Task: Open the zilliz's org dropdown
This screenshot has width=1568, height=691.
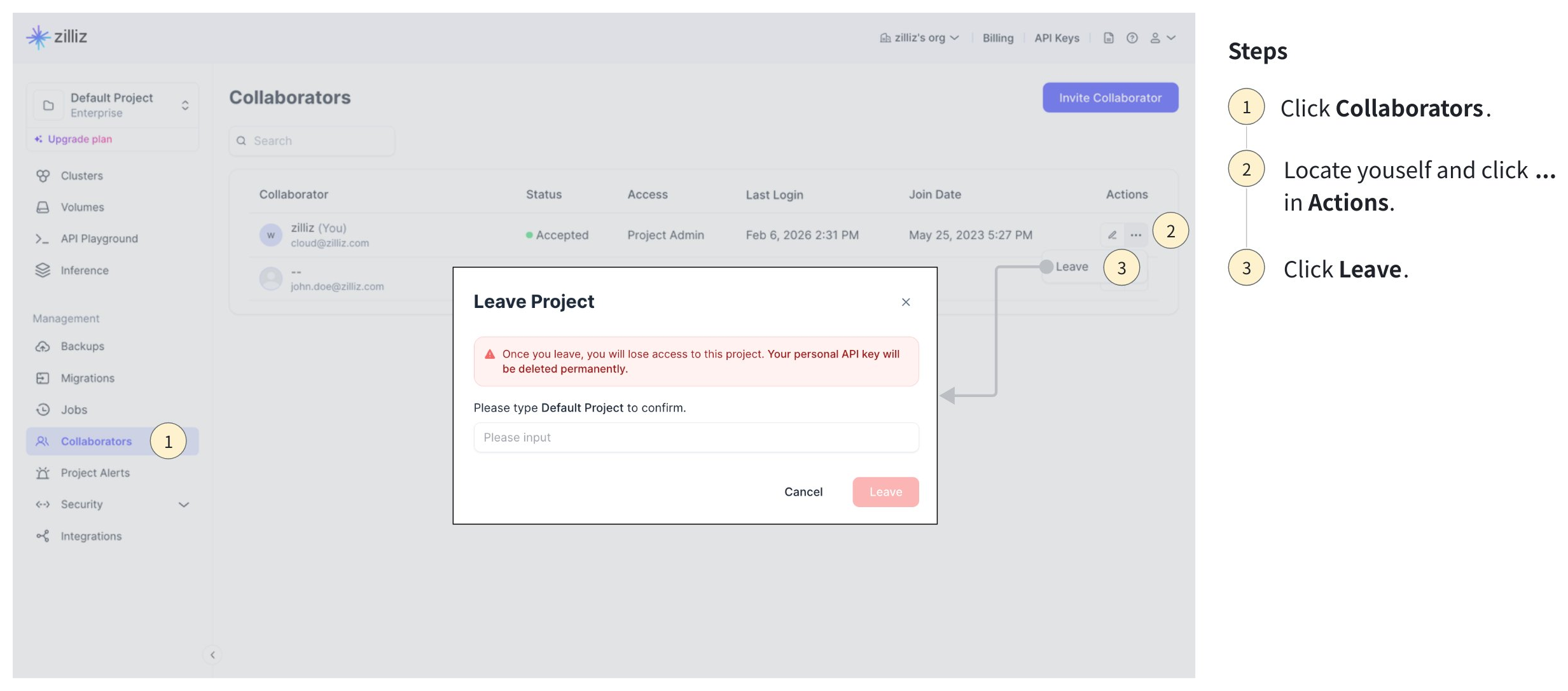Action: [919, 38]
